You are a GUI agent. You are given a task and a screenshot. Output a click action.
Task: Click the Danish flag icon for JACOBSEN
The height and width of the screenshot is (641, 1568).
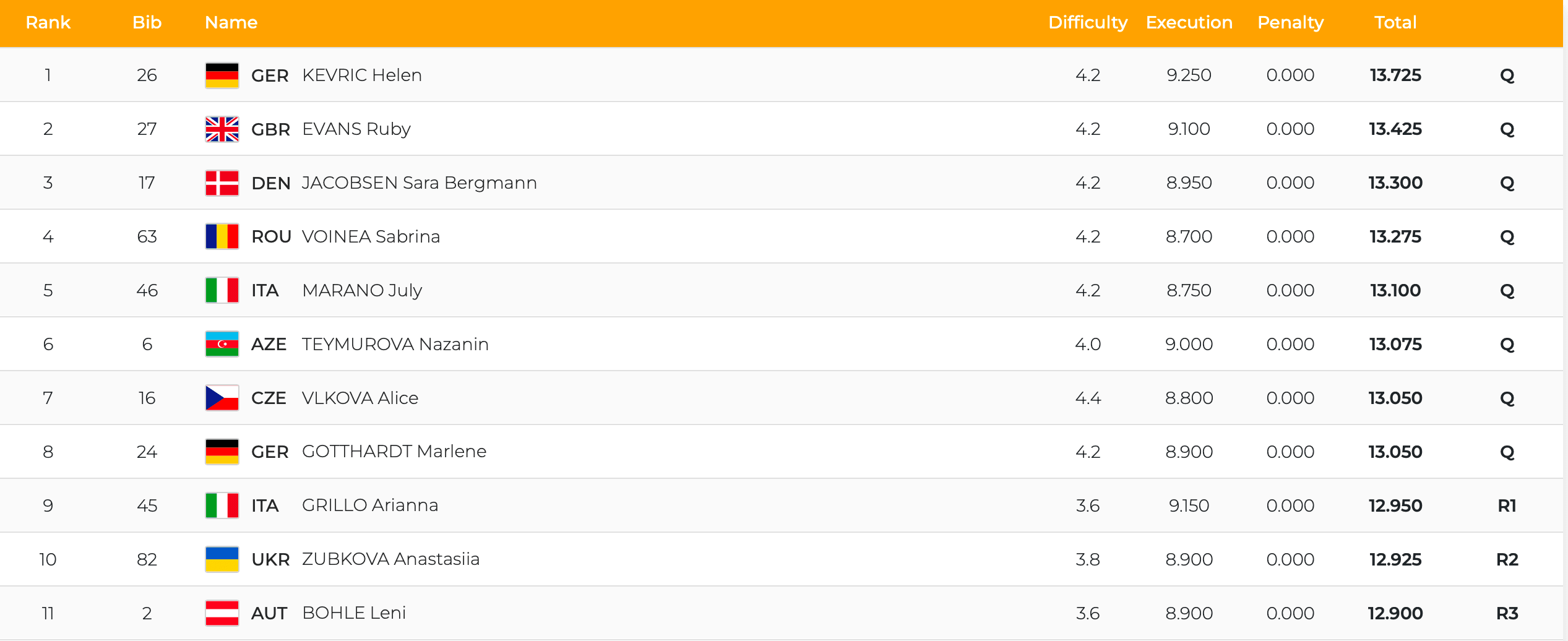coord(222,183)
